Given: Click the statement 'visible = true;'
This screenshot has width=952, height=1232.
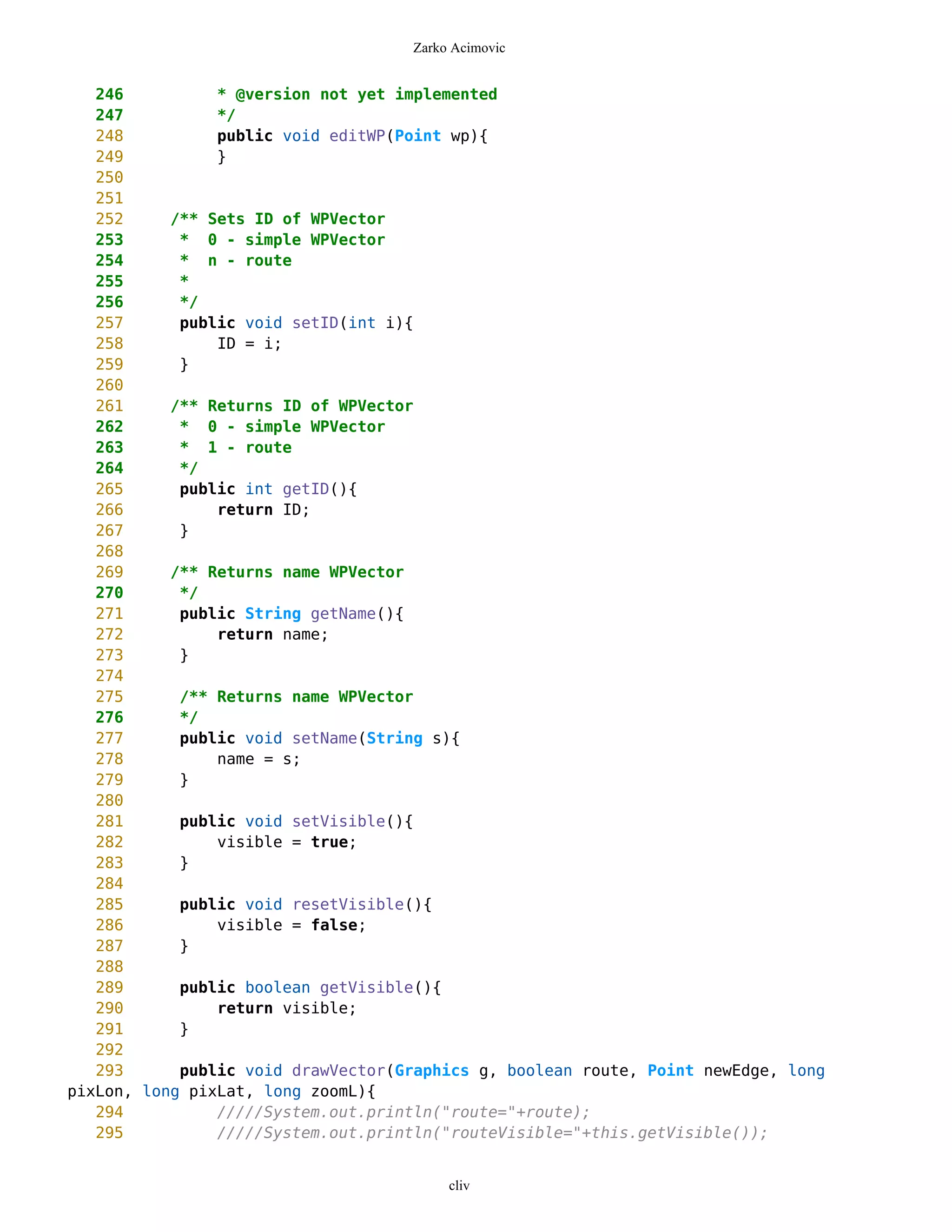Looking at the screenshot, I should (x=287, y=842).
